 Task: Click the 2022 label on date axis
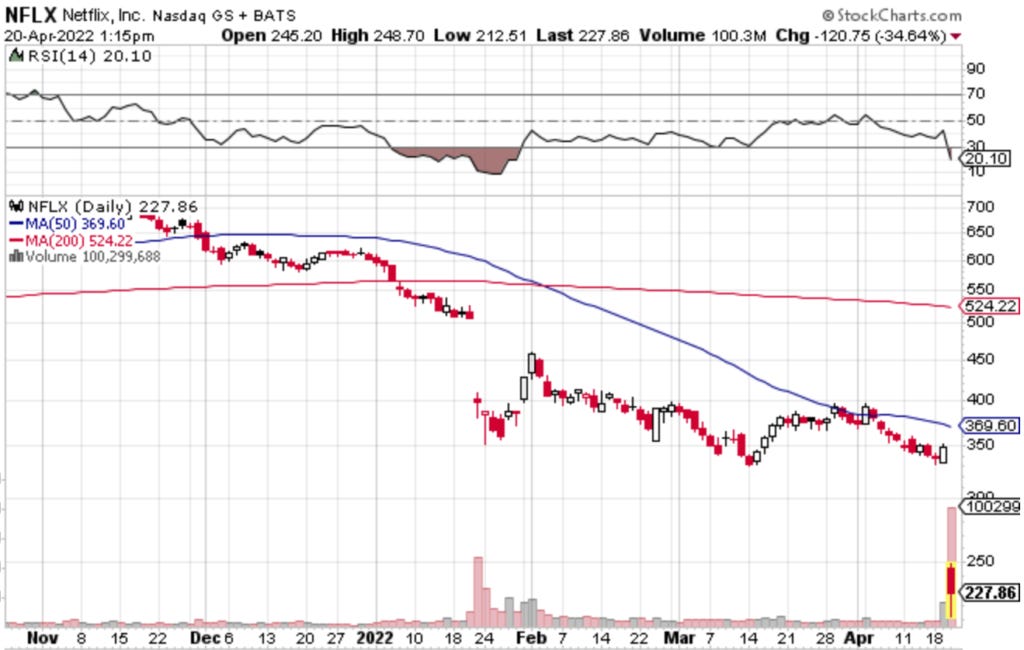375,638
